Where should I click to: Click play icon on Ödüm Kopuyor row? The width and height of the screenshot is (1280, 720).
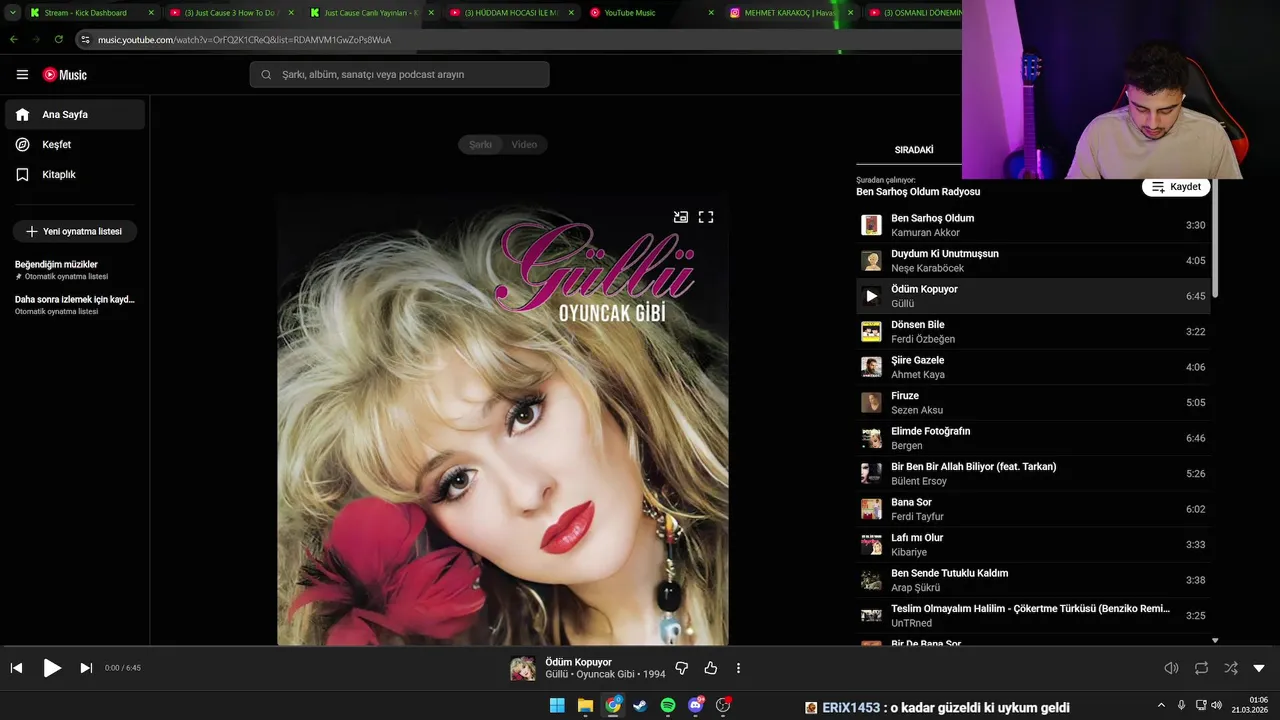click(x=871, y=296)
